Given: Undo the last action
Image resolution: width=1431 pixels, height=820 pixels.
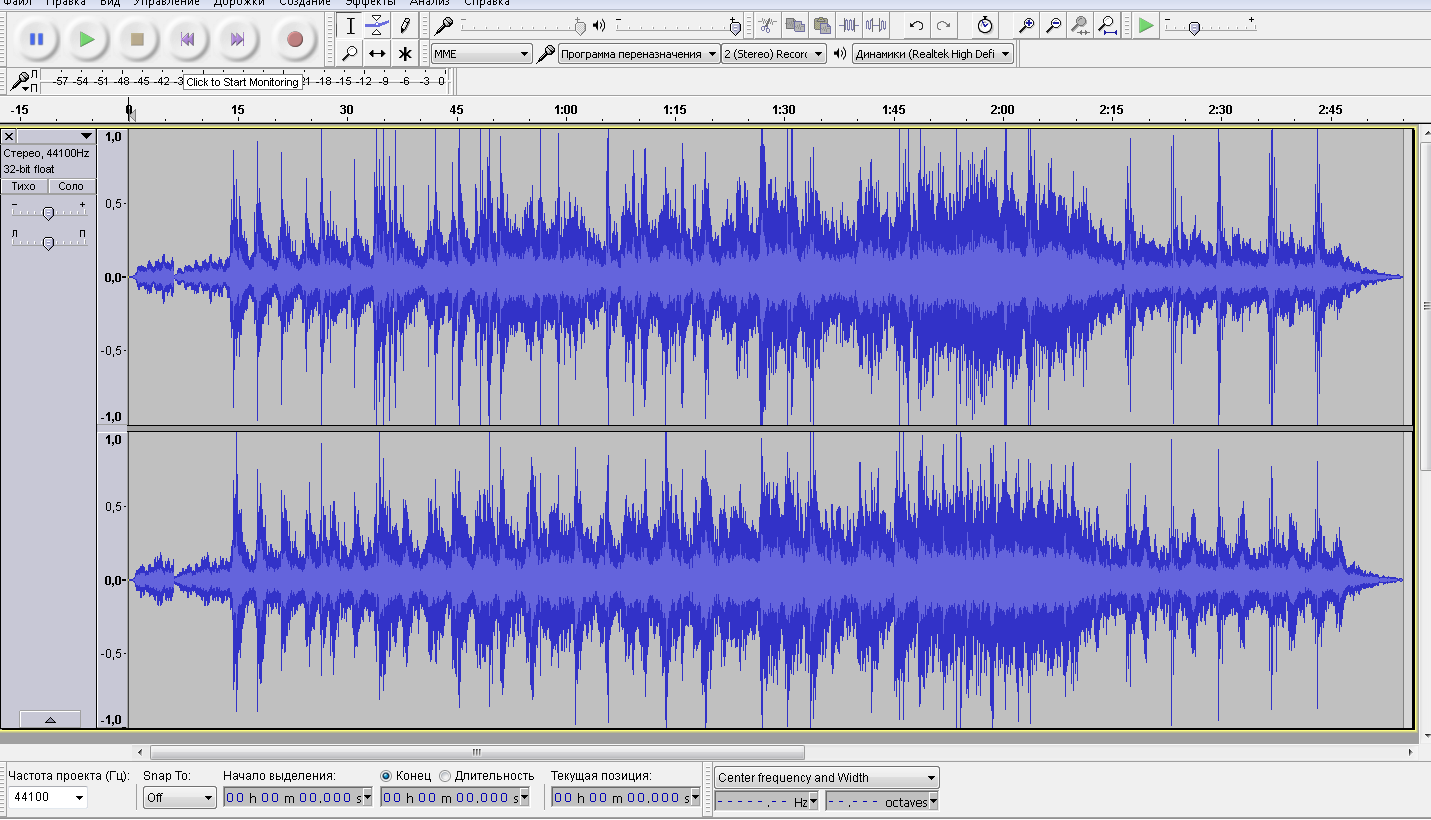Looking at the screenshot, I should point(916,25).
